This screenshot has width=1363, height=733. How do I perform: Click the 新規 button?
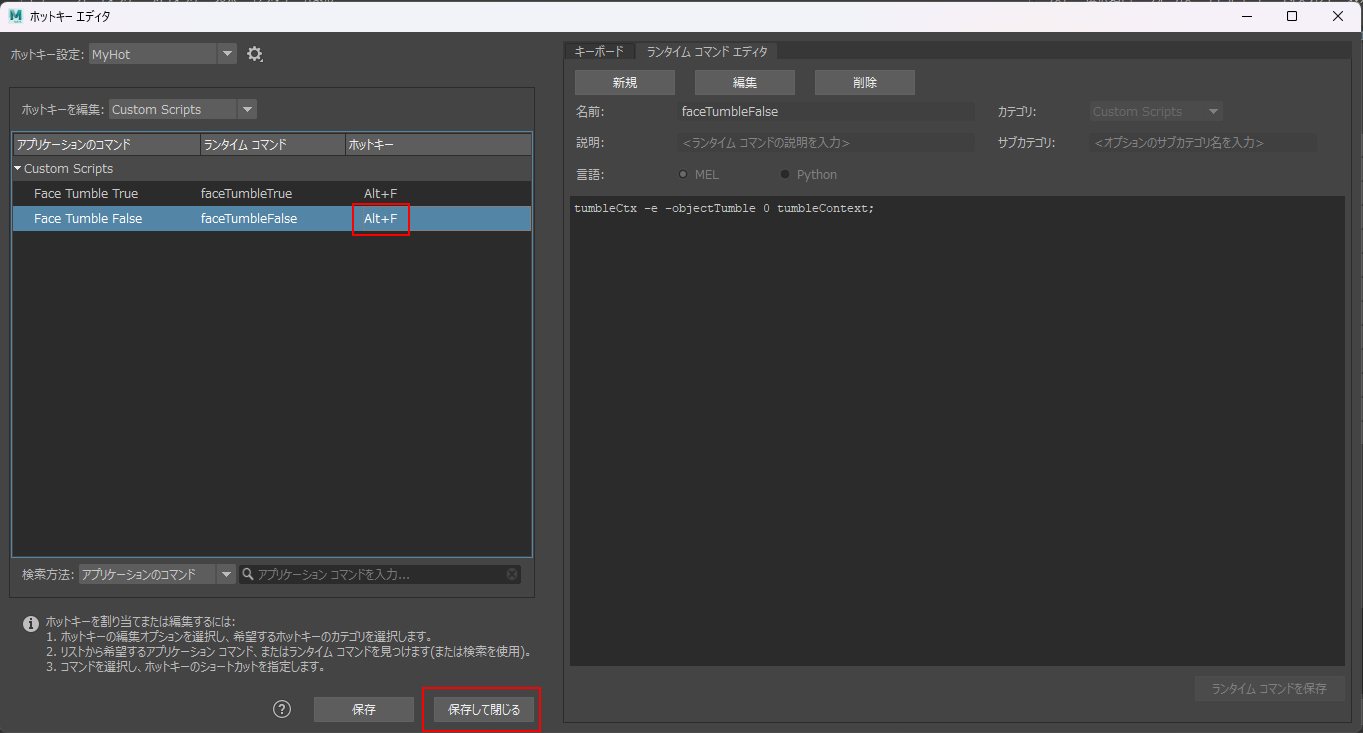point(625,82)
